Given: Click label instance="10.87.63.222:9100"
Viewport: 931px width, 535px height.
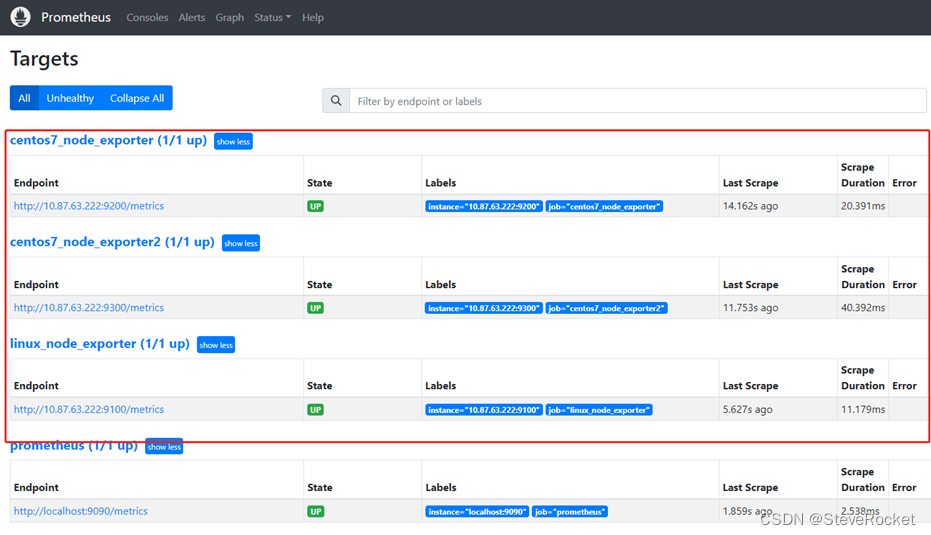Looking at the screenshot, I should click(x=484, y=410).
